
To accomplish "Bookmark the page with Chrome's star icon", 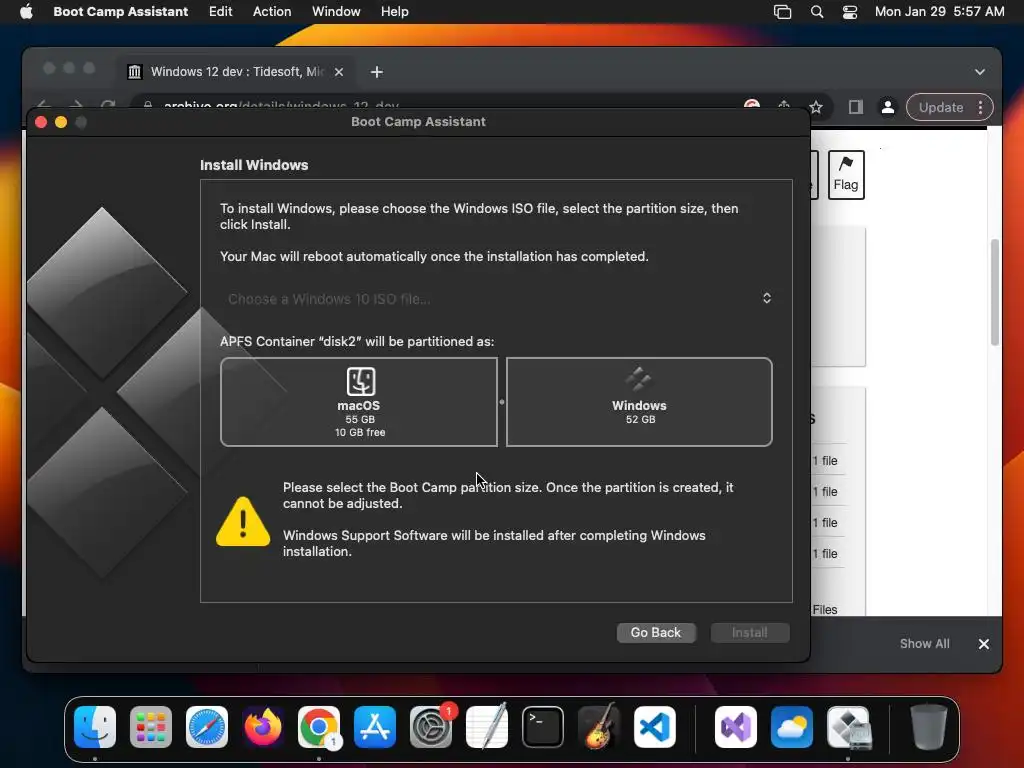I will coord(816,107).
